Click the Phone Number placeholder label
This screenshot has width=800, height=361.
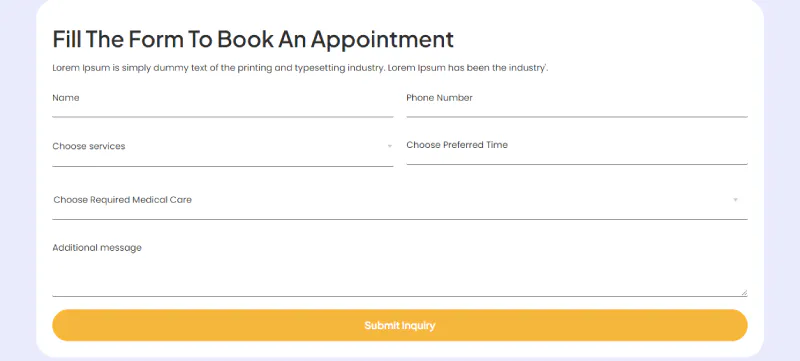click(x=439, y=98)
